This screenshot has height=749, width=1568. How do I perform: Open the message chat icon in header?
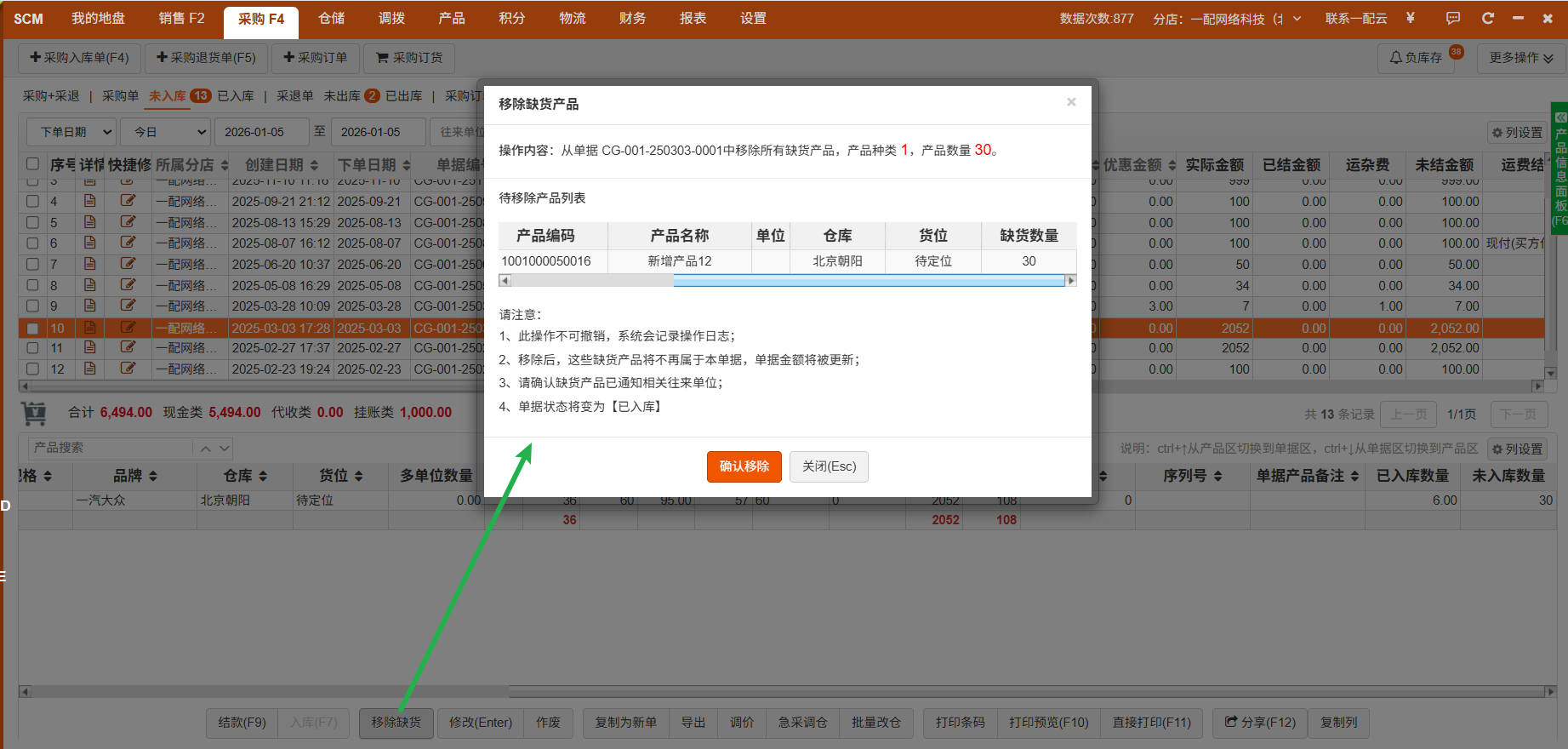click(x=1452, y=18)
